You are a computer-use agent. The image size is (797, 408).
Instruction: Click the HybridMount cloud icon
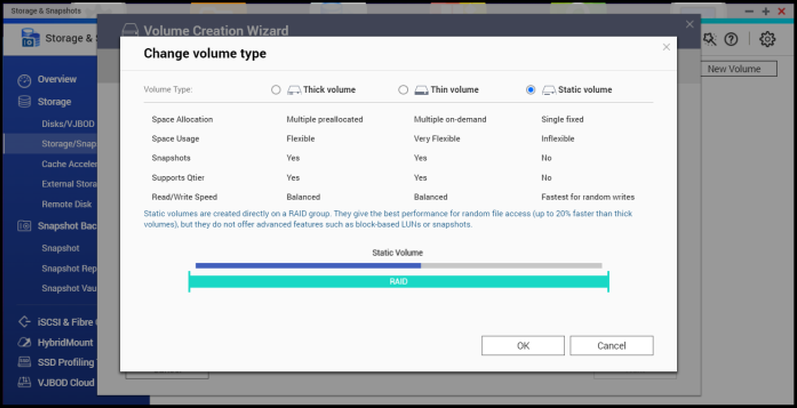coord(24,342)
